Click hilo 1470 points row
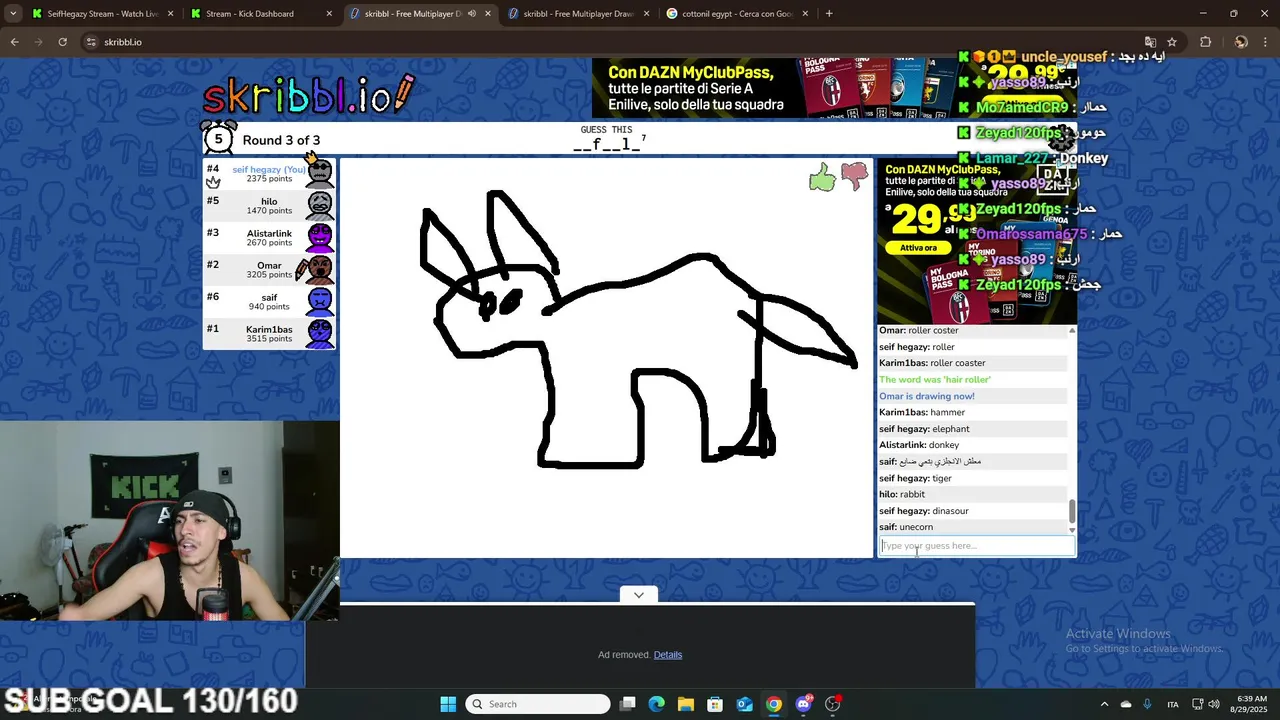 tap(269, 206)
